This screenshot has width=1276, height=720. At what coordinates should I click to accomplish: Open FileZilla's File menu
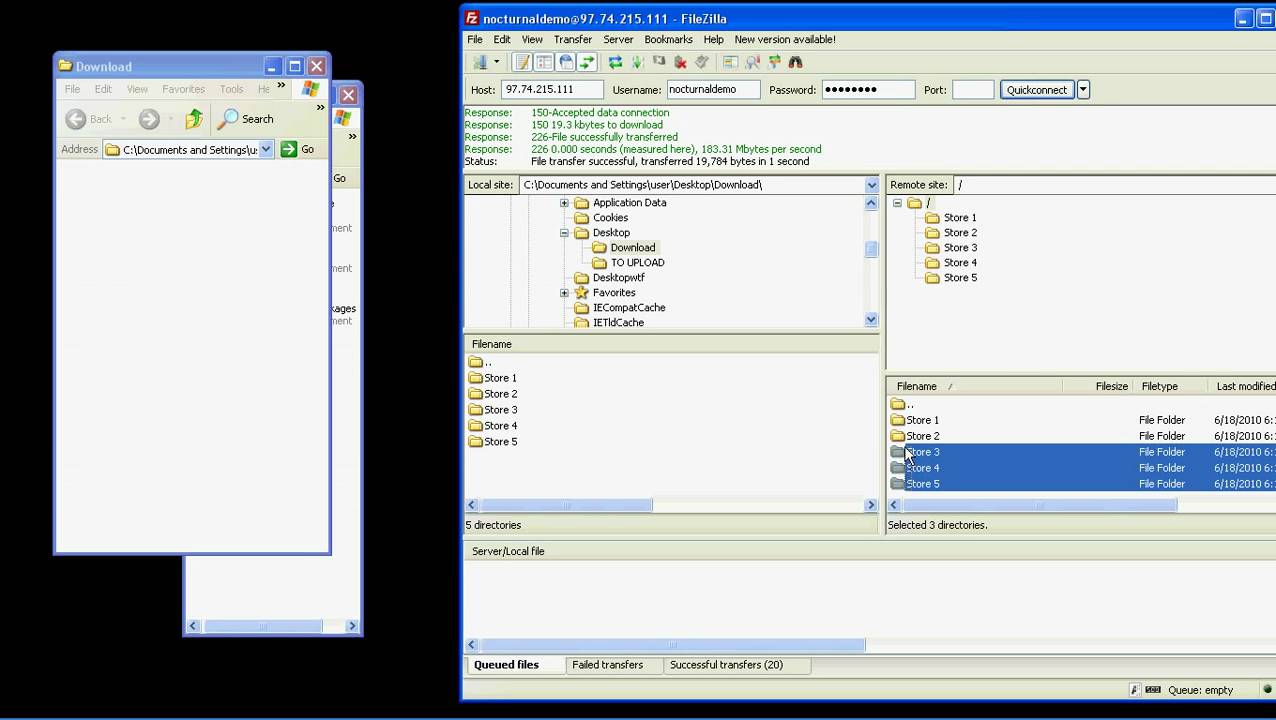point(475,39)
